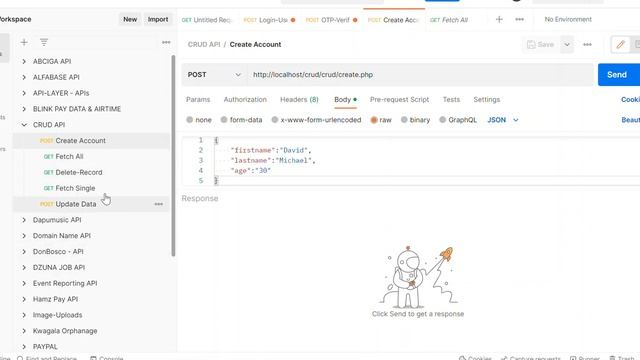Viewport: 640px width, 360px height.
Task: Open the Tests tab
Action: click(x=451, y=100)
